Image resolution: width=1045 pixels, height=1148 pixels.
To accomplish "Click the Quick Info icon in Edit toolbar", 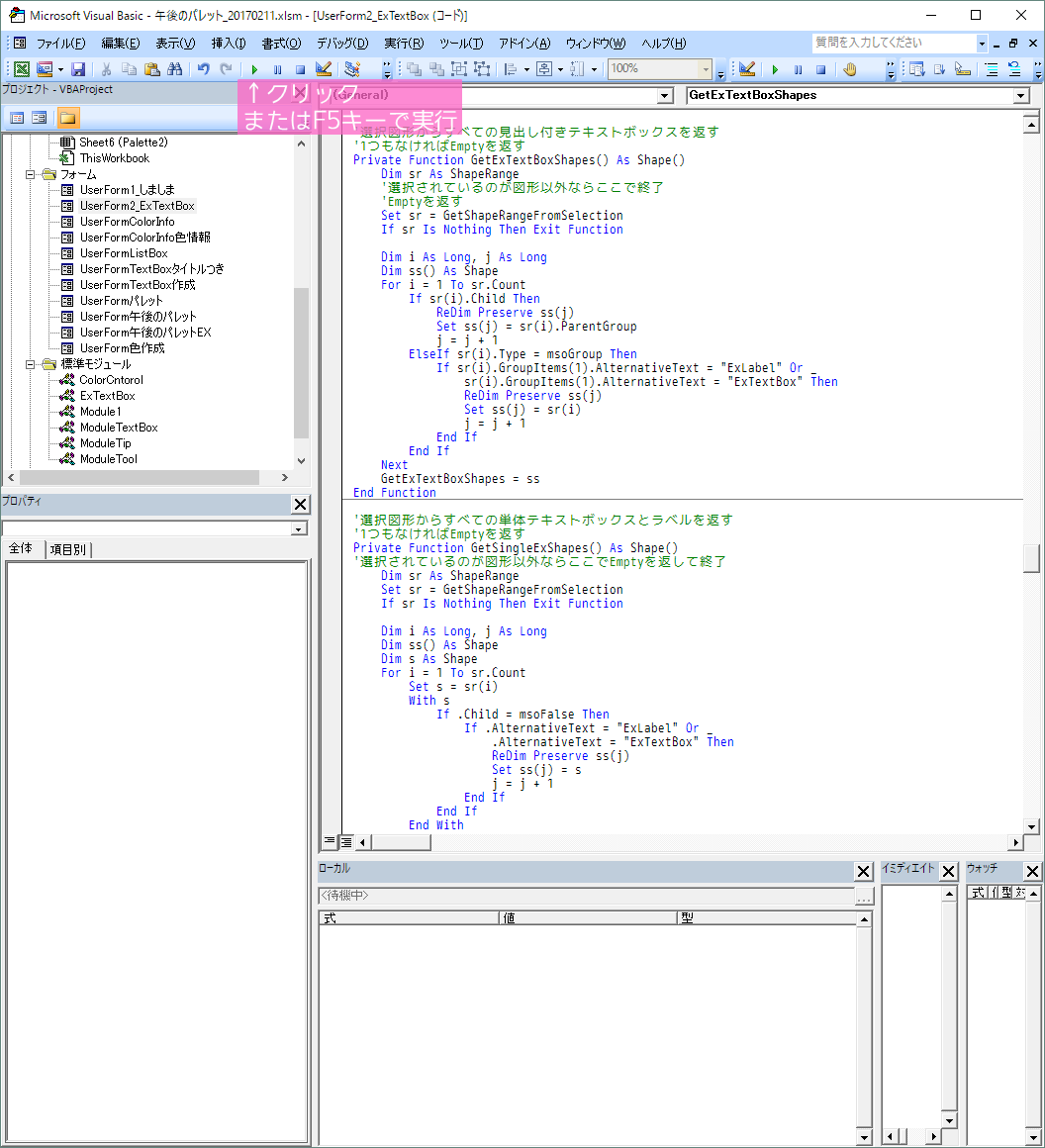I will coord(963,69).
